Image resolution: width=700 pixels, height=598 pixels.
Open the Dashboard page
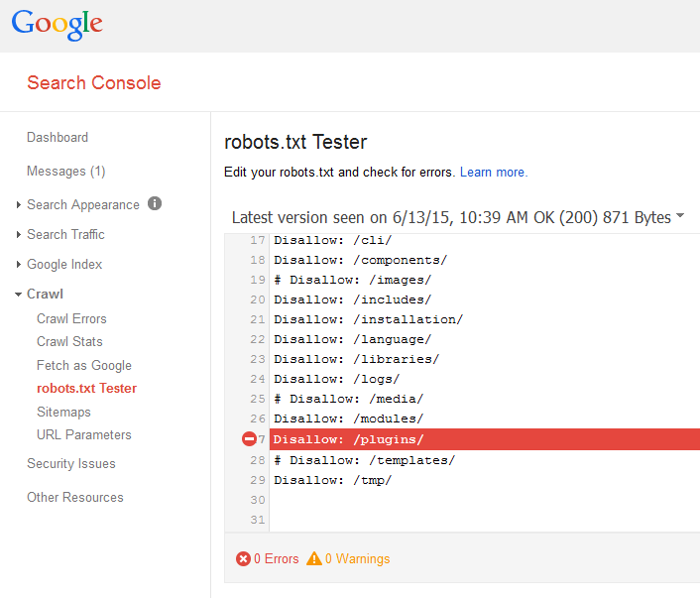tap(57, 138)
